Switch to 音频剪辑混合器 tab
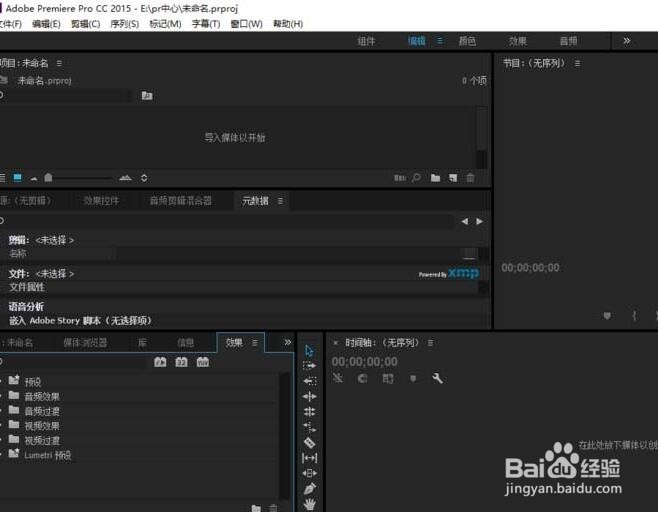The height and width of the screenshot is (512, 658). pos(181,201)
